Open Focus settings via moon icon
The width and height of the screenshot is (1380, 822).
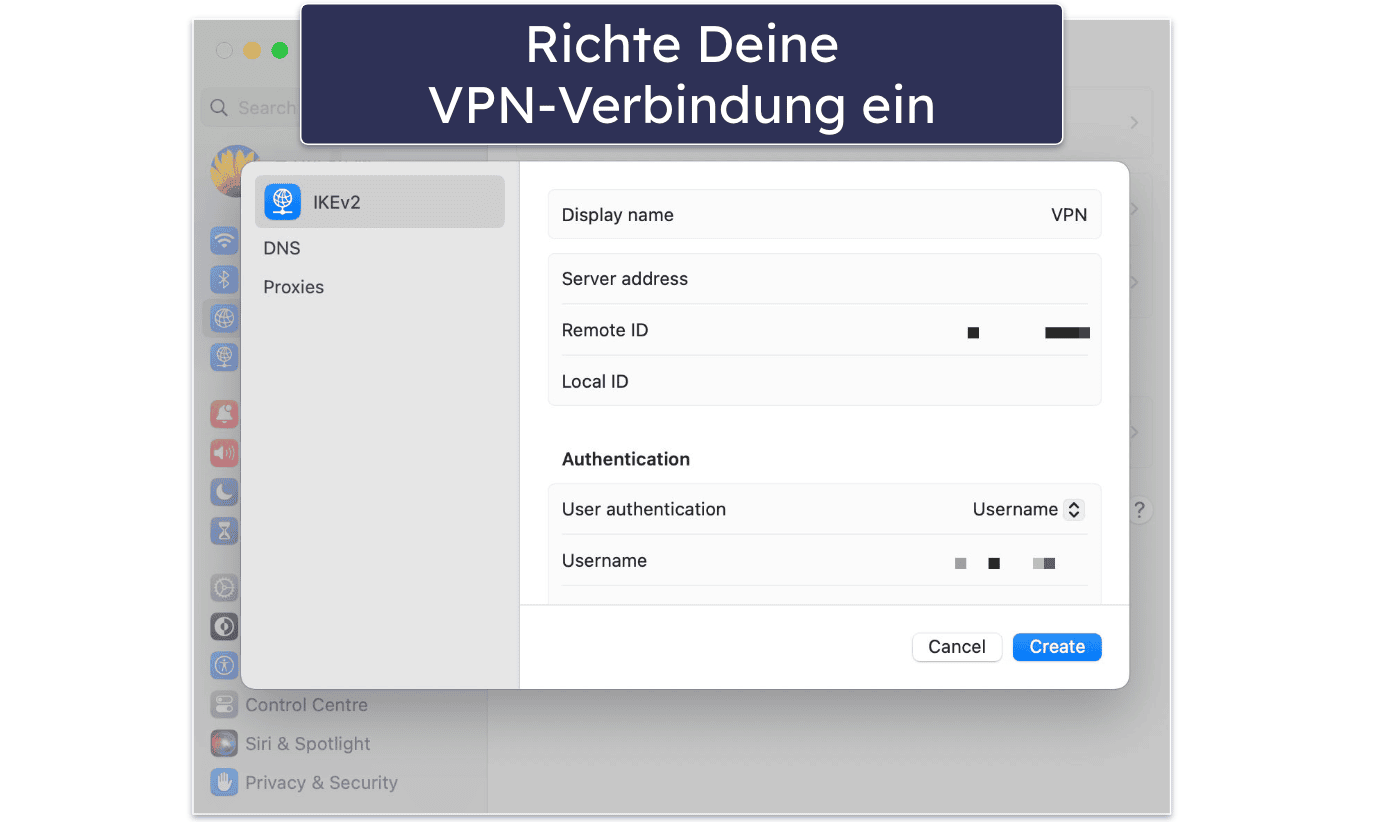[x=224, y=492]
